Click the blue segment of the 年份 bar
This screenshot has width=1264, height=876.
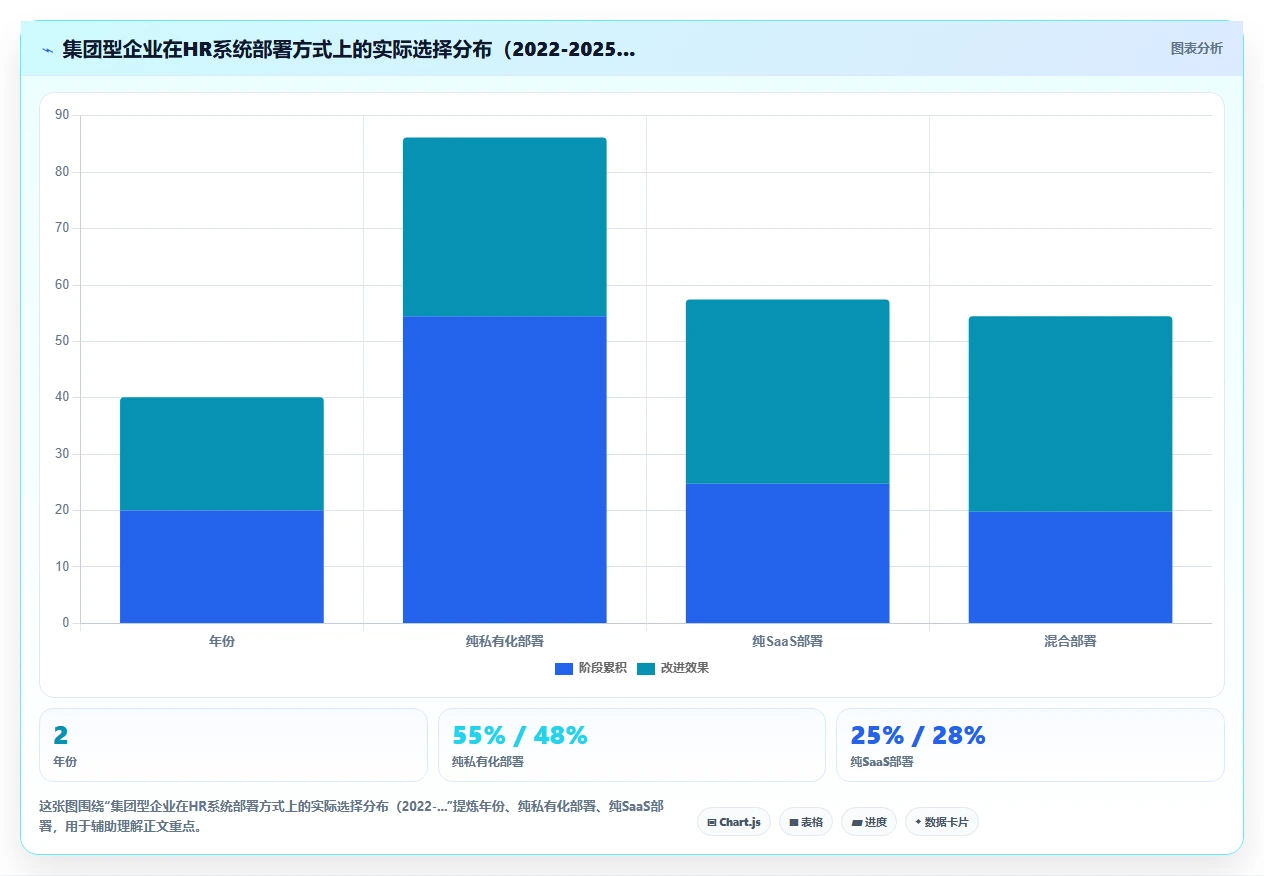coord(222,567)
